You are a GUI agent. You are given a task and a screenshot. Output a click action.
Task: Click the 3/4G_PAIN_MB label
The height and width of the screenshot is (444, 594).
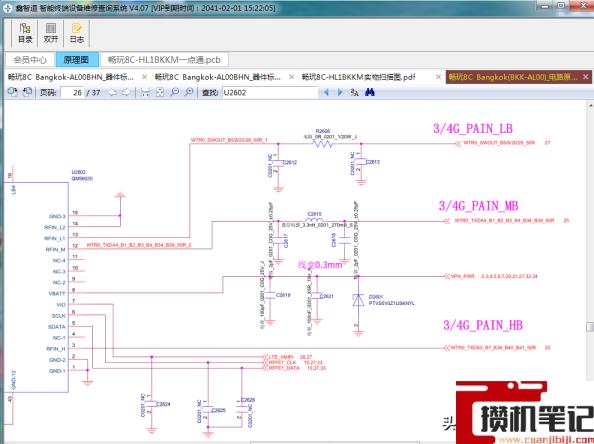click(x=478, y=206)
